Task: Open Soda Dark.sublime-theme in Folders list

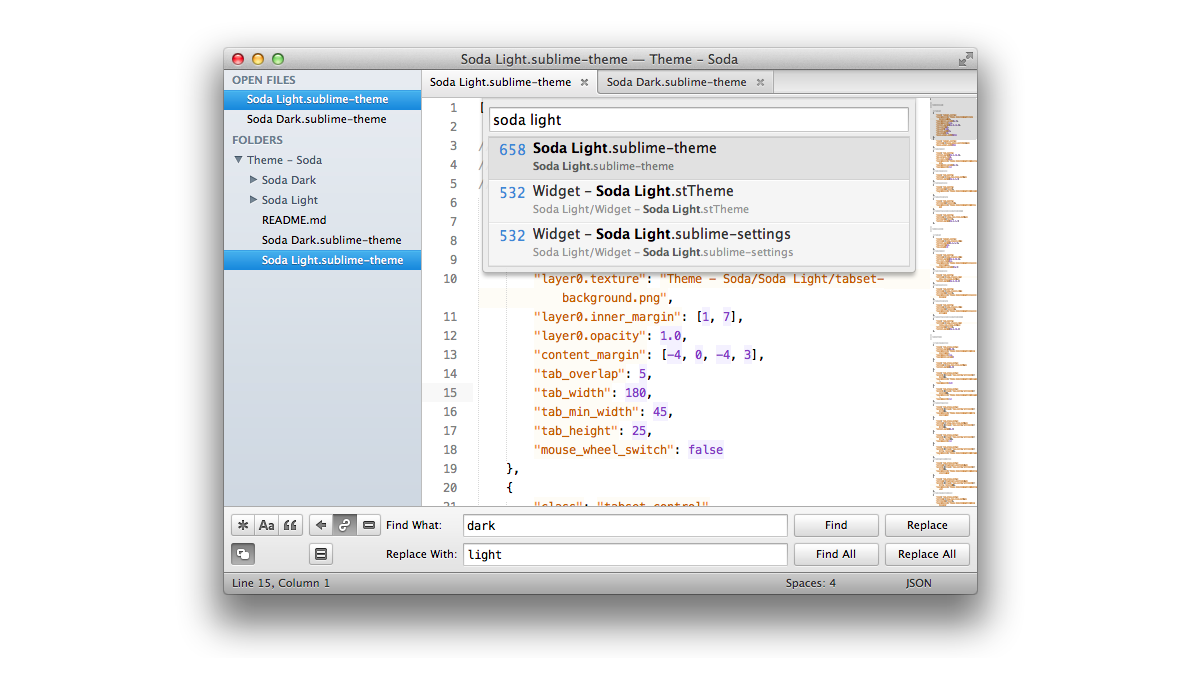Action: coord(322,240)
